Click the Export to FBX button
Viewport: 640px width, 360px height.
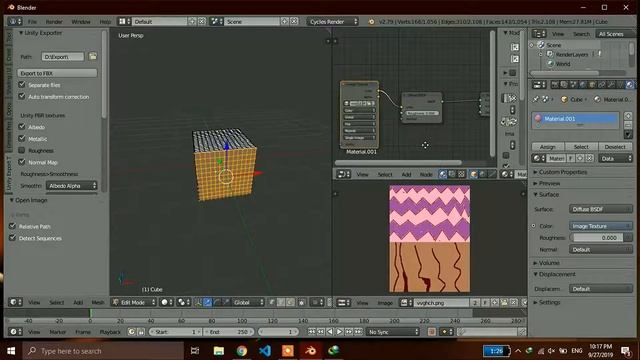pos(57,73)
